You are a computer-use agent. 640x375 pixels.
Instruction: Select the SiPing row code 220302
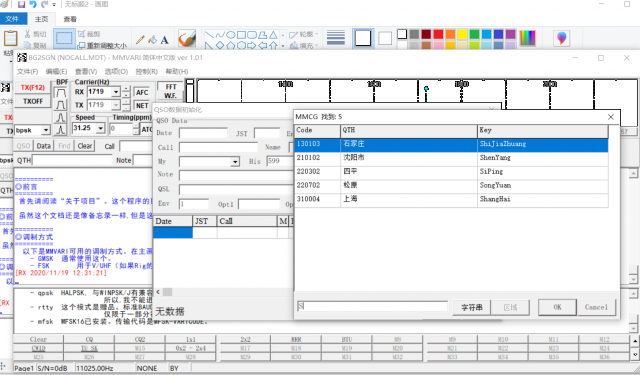tap(451, 172)
